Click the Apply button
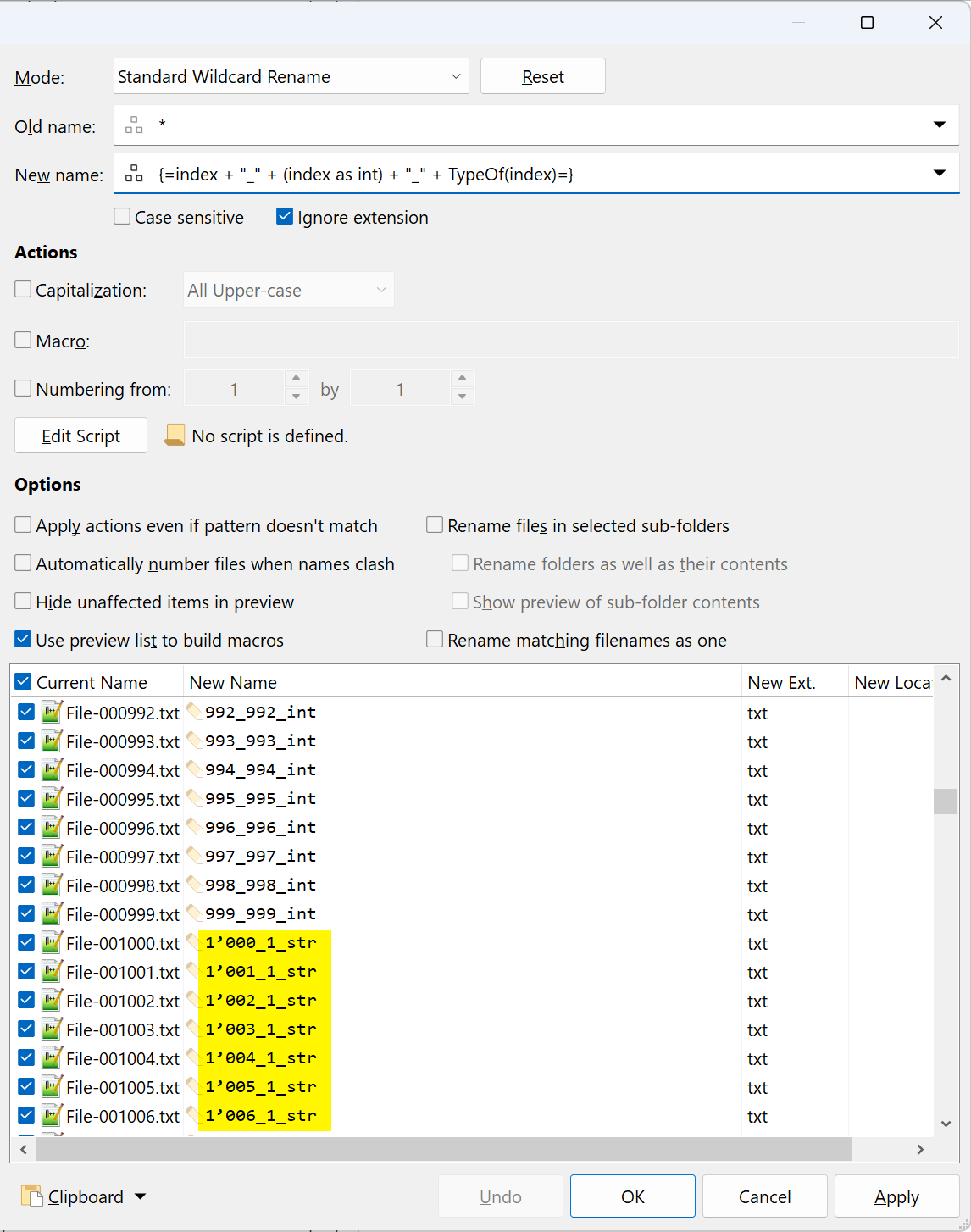The width and height of the screenshot is (971, 1232). [x=896, y=1196]
